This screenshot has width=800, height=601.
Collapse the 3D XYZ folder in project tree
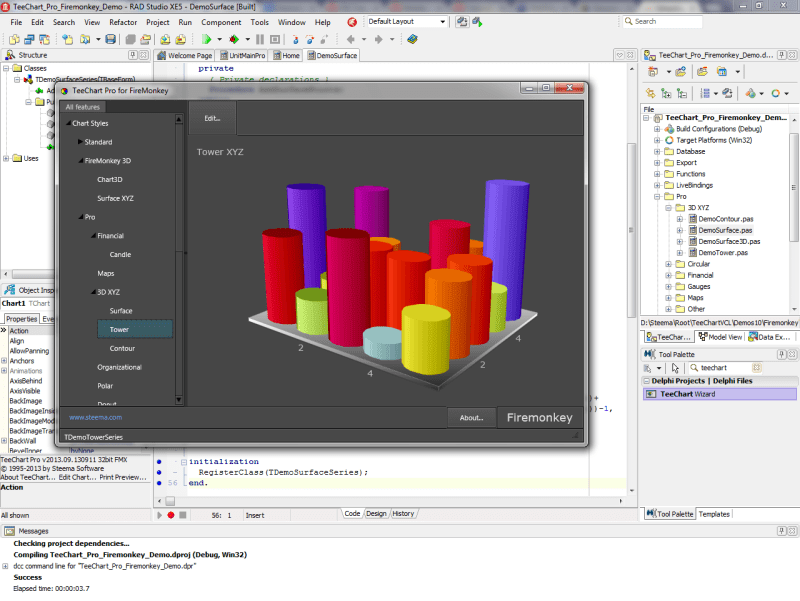(668, 207)
